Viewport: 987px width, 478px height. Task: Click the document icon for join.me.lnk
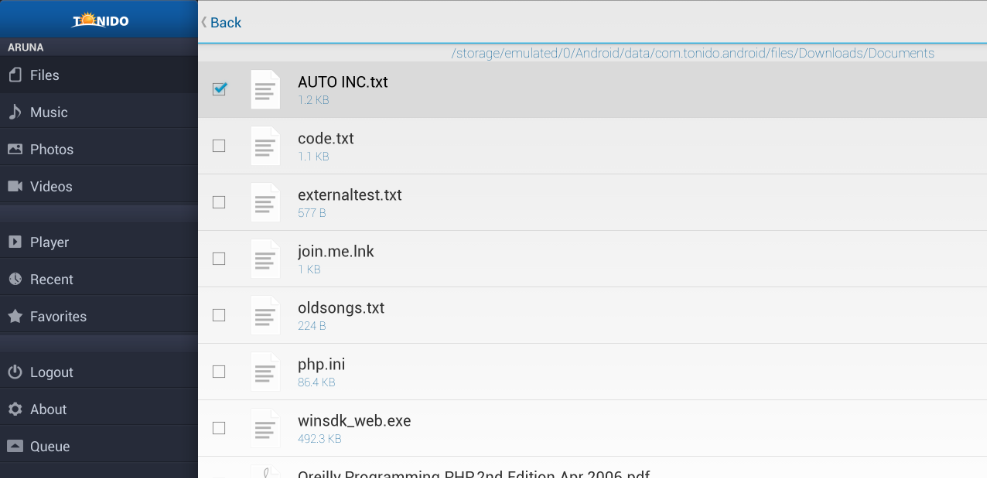click(265, 259)
